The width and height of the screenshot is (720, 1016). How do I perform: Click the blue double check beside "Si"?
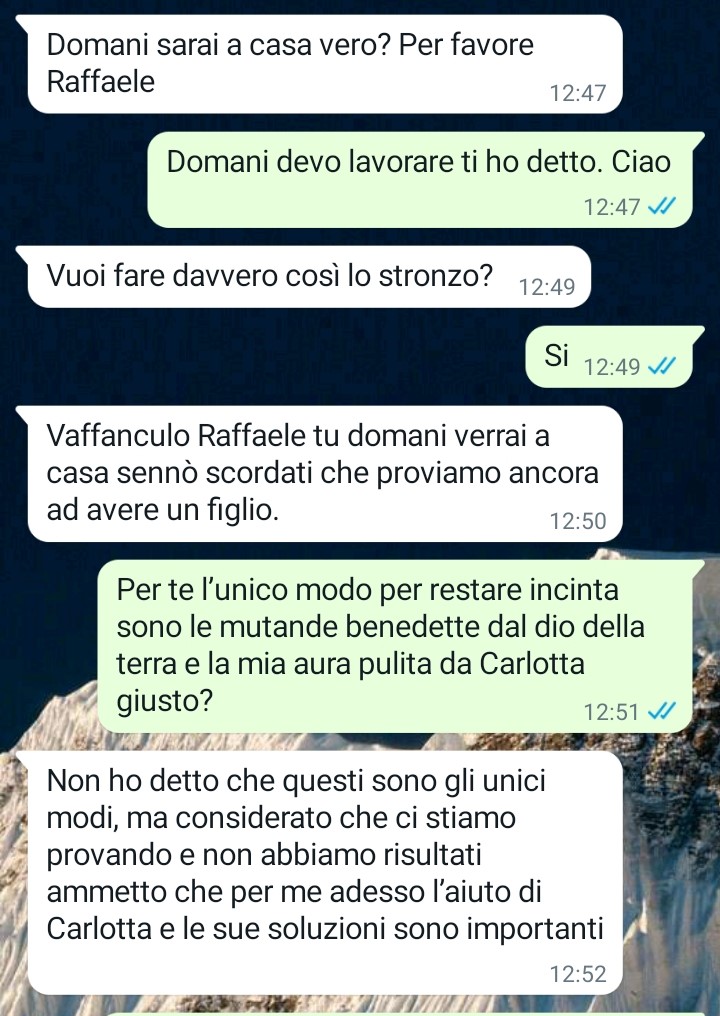pos(662,367)
